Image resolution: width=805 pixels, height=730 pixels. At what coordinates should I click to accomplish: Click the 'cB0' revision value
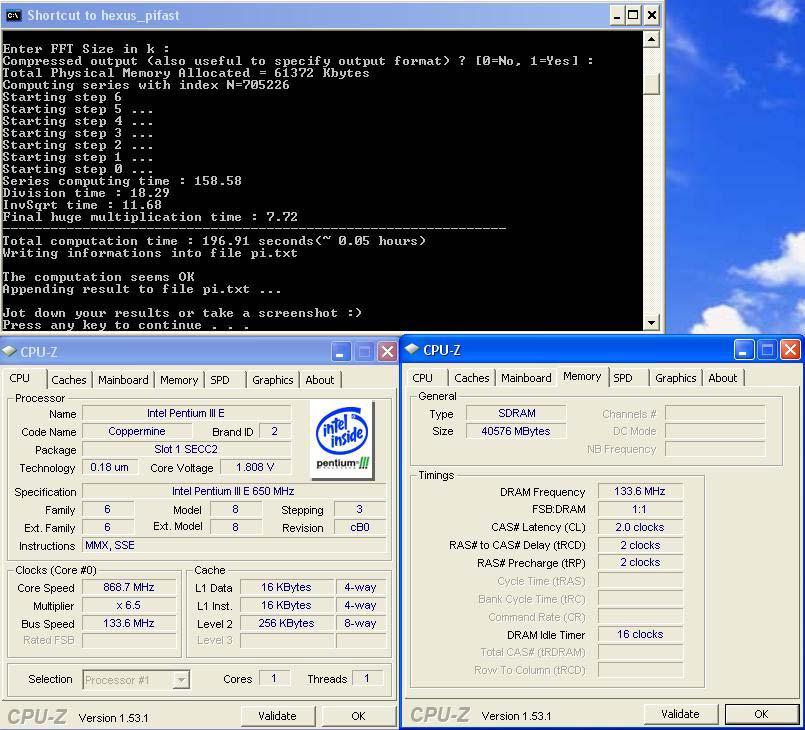[x=360, y=527]
